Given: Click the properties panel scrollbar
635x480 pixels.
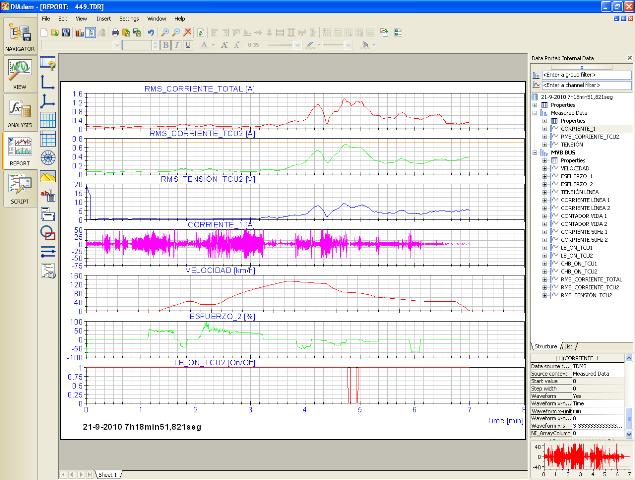Looking at the screenshot, I should [629, 395].
